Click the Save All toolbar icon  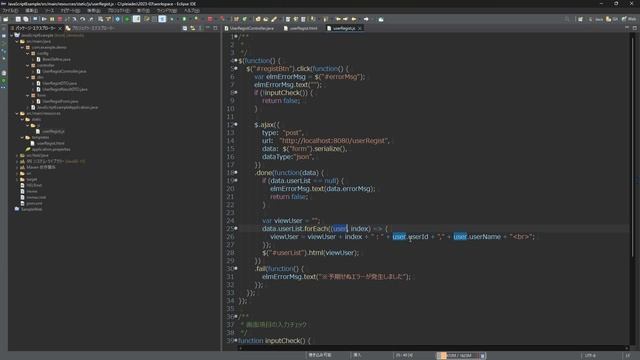pos(26,19)
